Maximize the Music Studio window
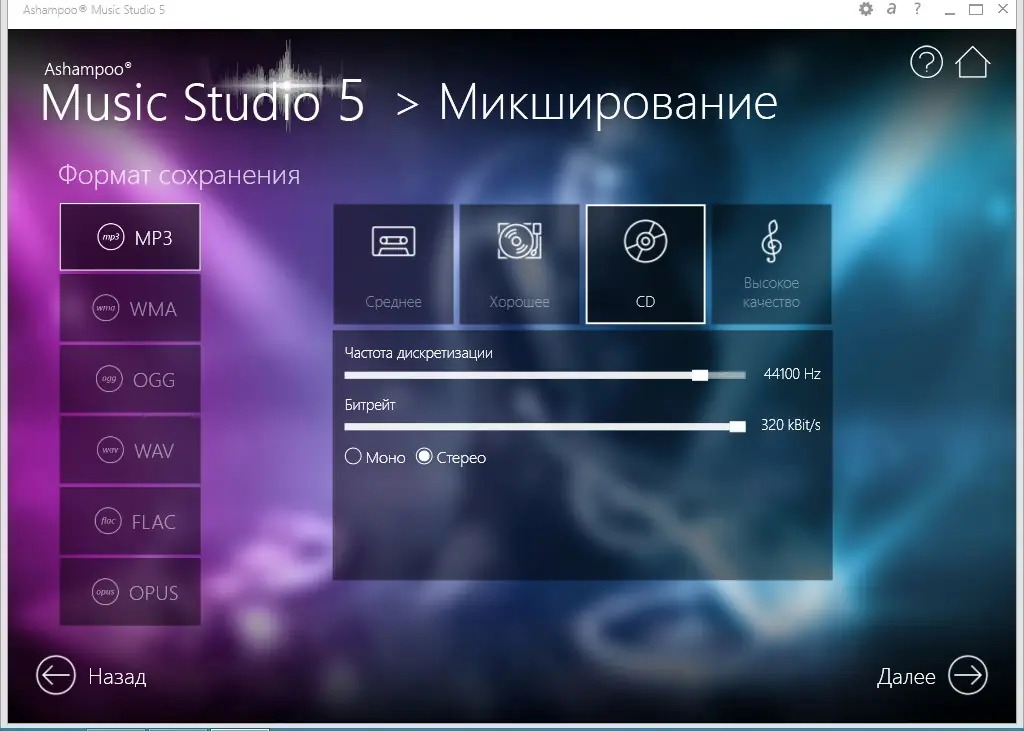Screen dimensions: 1024x731 976,10
